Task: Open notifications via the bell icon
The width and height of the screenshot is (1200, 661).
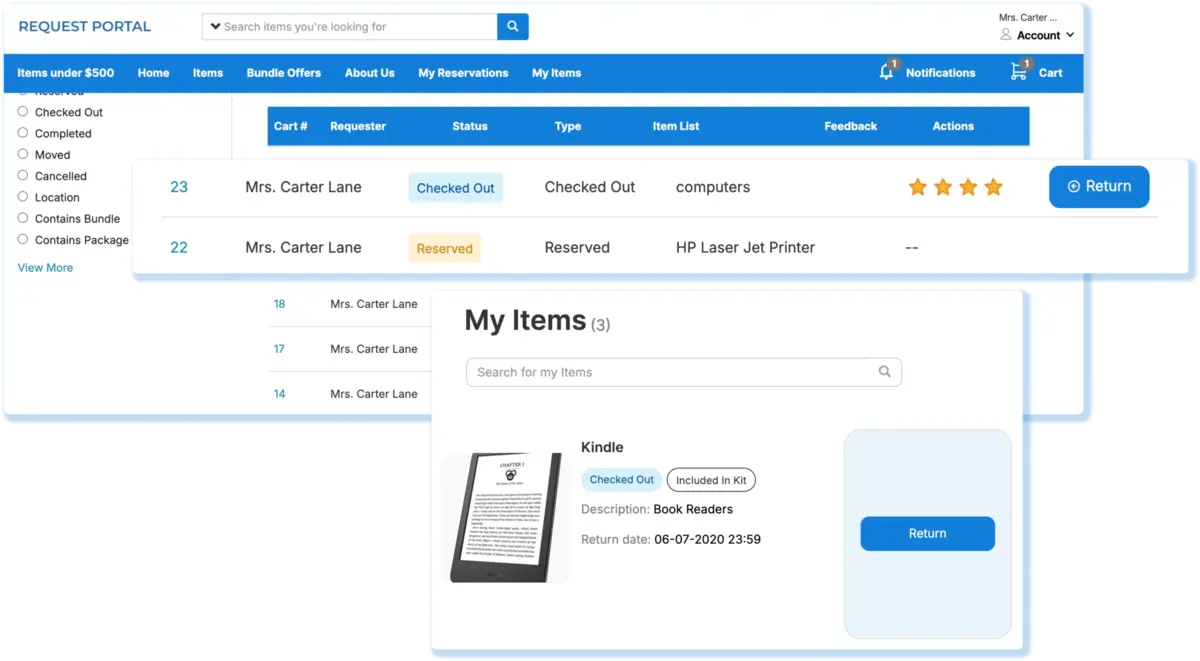Action: [x=886, y=72]
